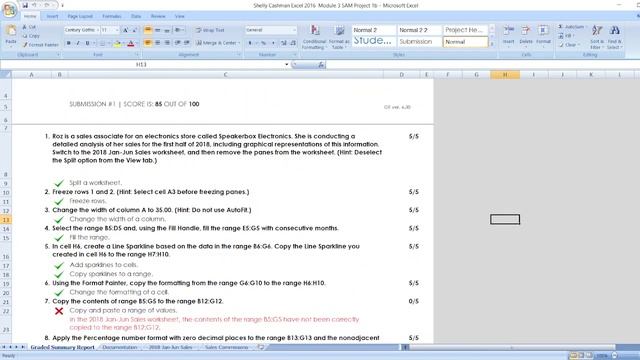Expand Merge & Center options
640x360 pixels.
(x=239, y=43)
